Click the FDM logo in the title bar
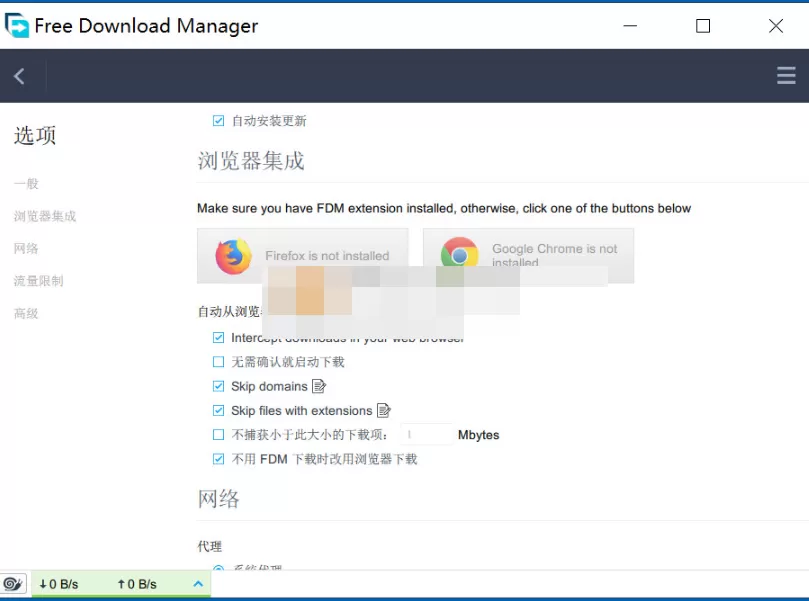The width and height of the screenshot is (809, 601). 17,26
